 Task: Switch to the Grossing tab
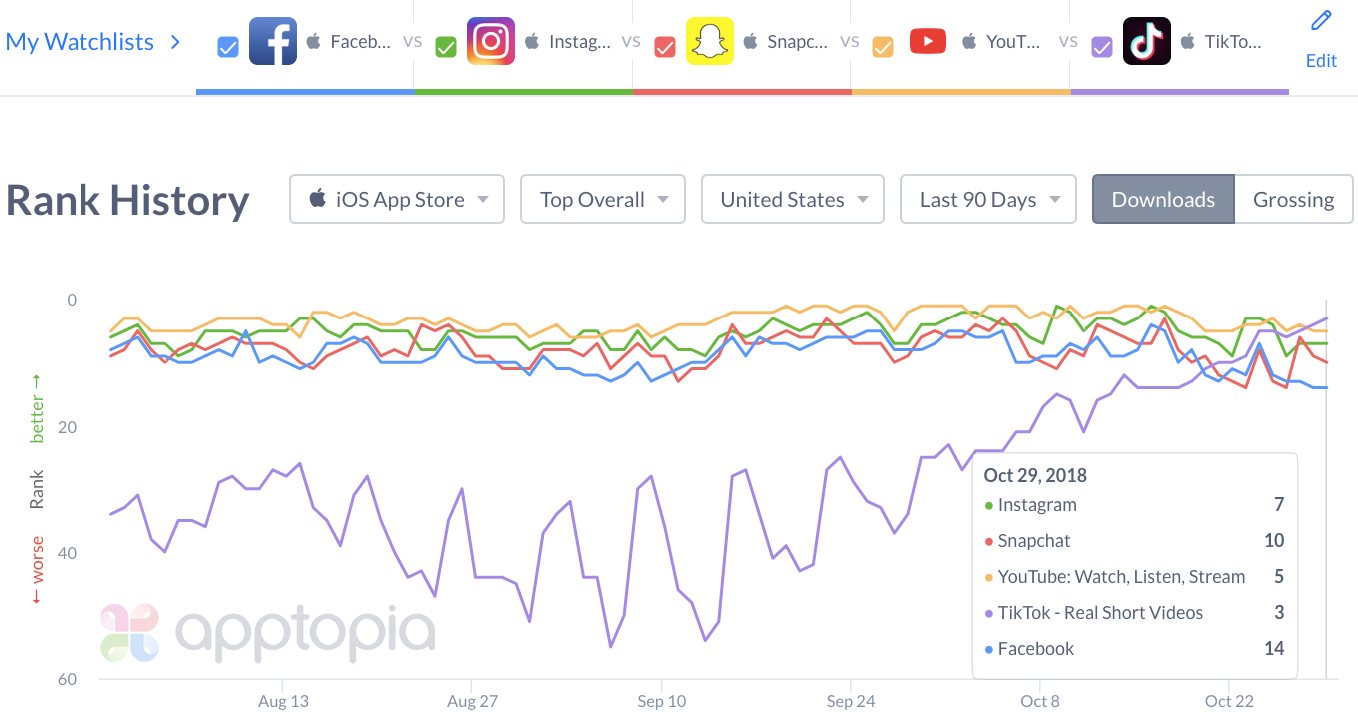1293,199
